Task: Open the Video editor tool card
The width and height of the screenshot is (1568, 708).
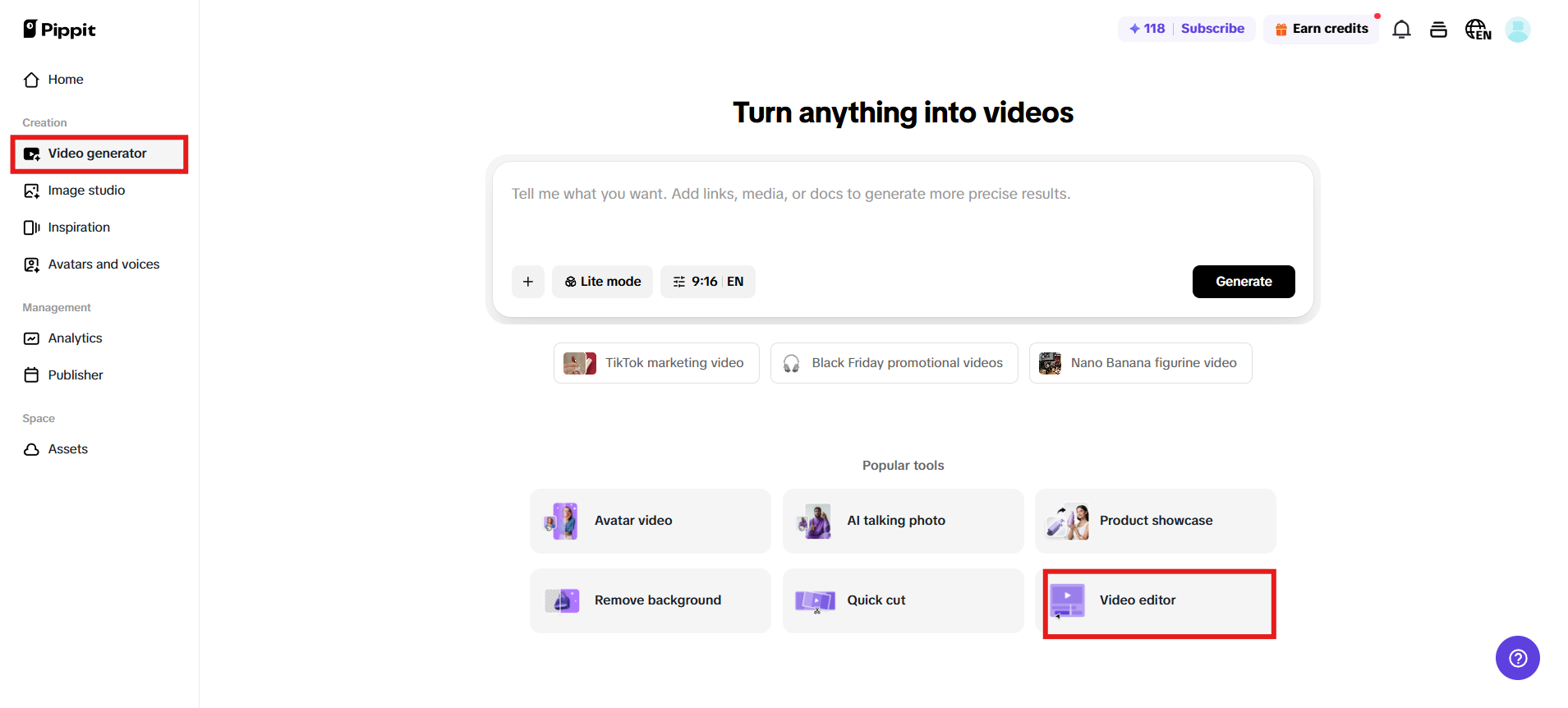Action: point(1158,601)
